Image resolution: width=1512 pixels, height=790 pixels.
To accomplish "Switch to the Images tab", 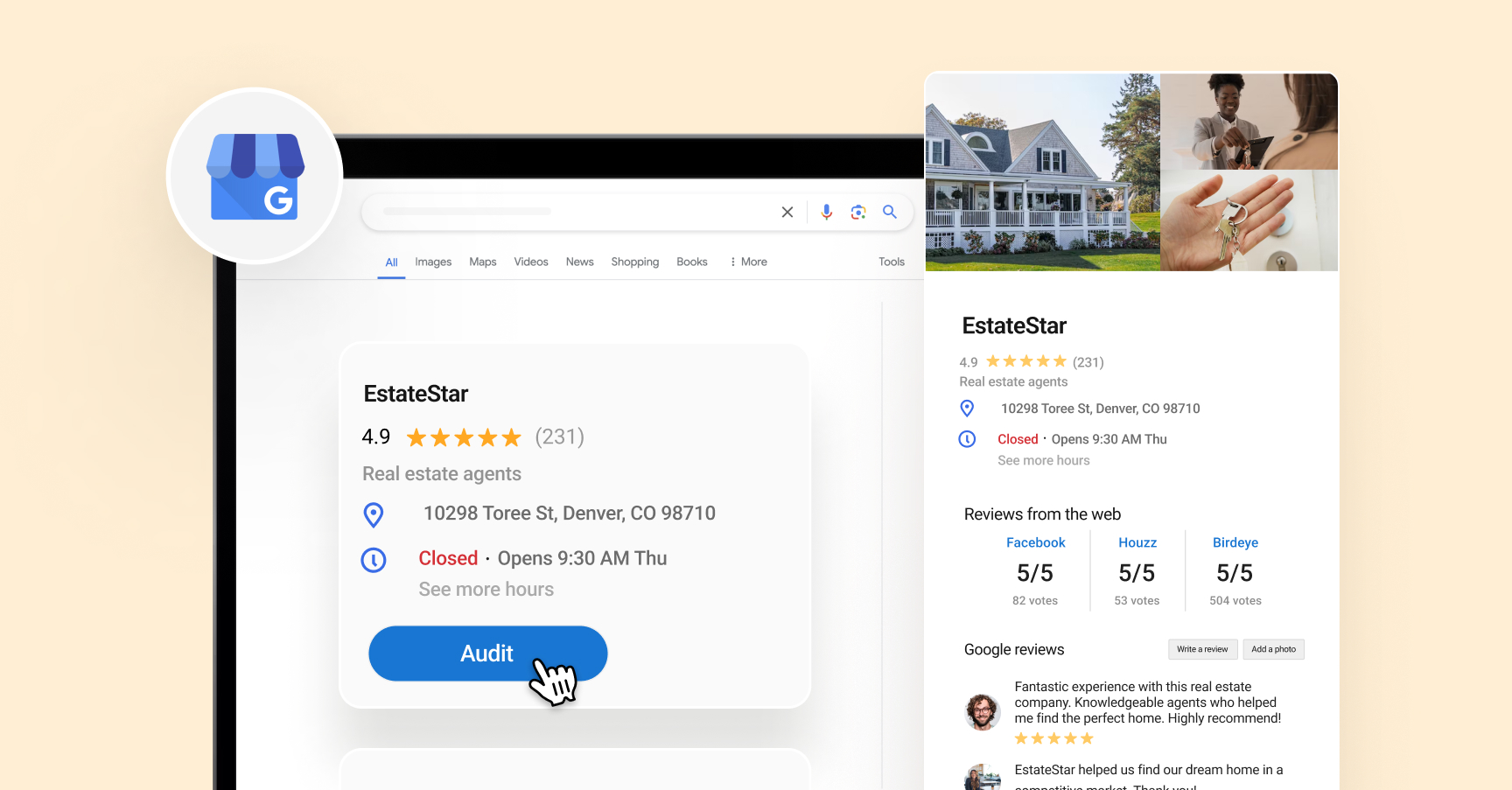I will click(x=433, y=262).
